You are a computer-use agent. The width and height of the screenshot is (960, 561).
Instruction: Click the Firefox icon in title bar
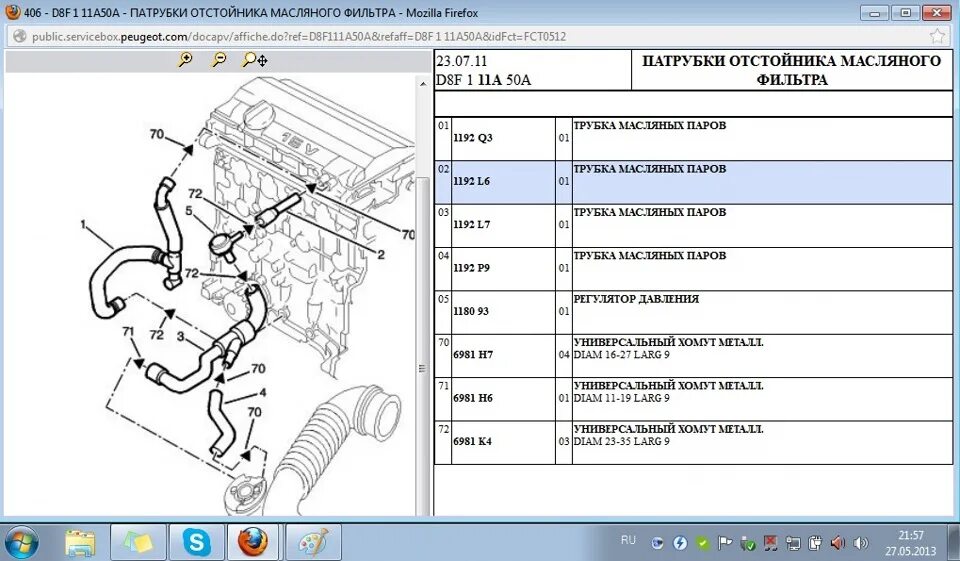[x=12, y=12]
